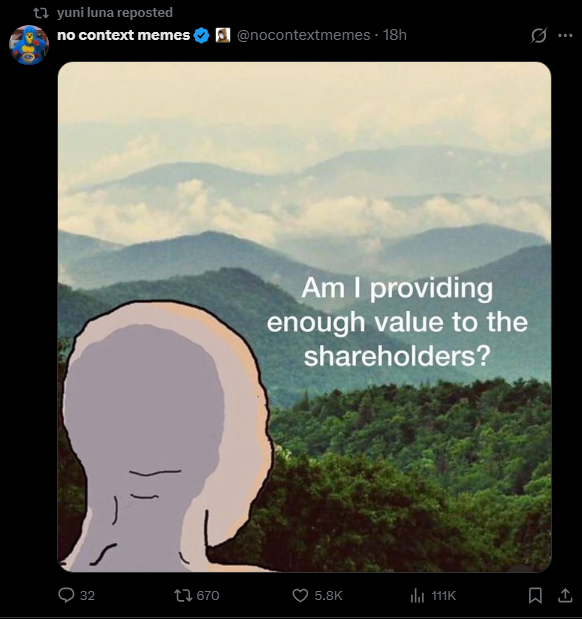This screenshot has height=619, width=582.
Task: Open the three-dot more options menu
Action: click(565, 36)
